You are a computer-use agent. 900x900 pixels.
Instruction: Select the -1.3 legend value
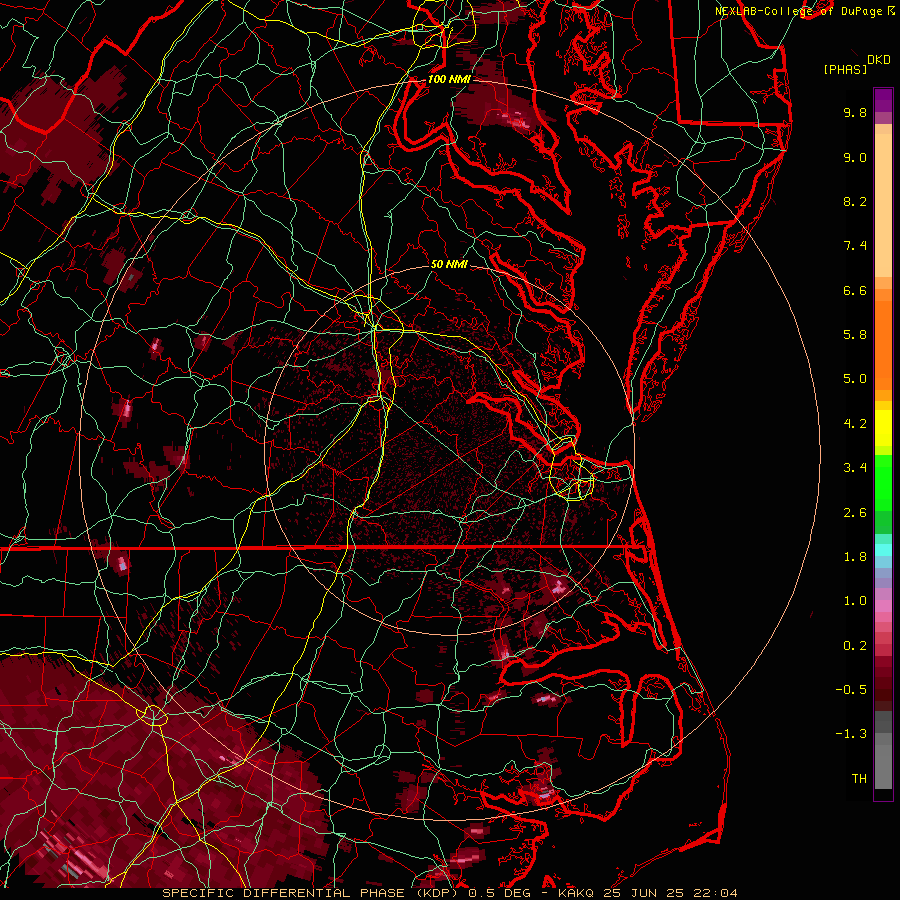tap(851, 734)
